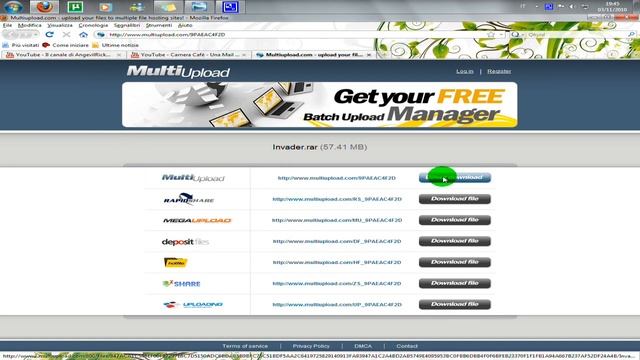Open the Come iniziare bookmark
The image size is (640, 360).
[x=66, y=45]
